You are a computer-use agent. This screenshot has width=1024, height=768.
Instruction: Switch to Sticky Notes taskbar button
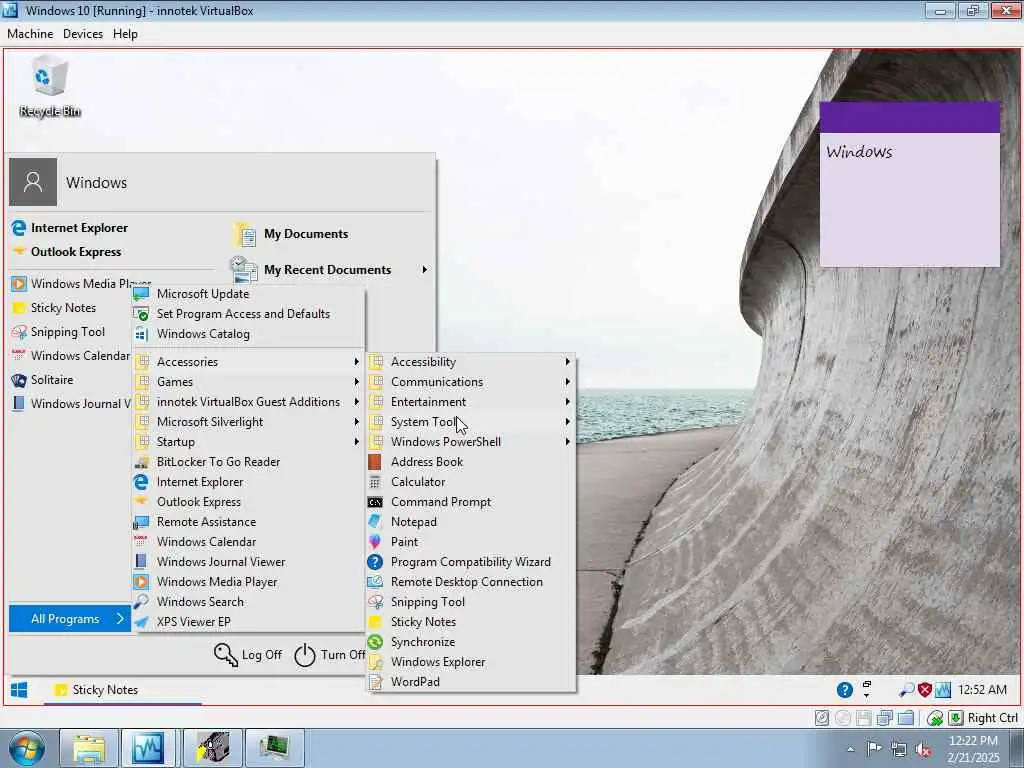[x=123, y=690]
